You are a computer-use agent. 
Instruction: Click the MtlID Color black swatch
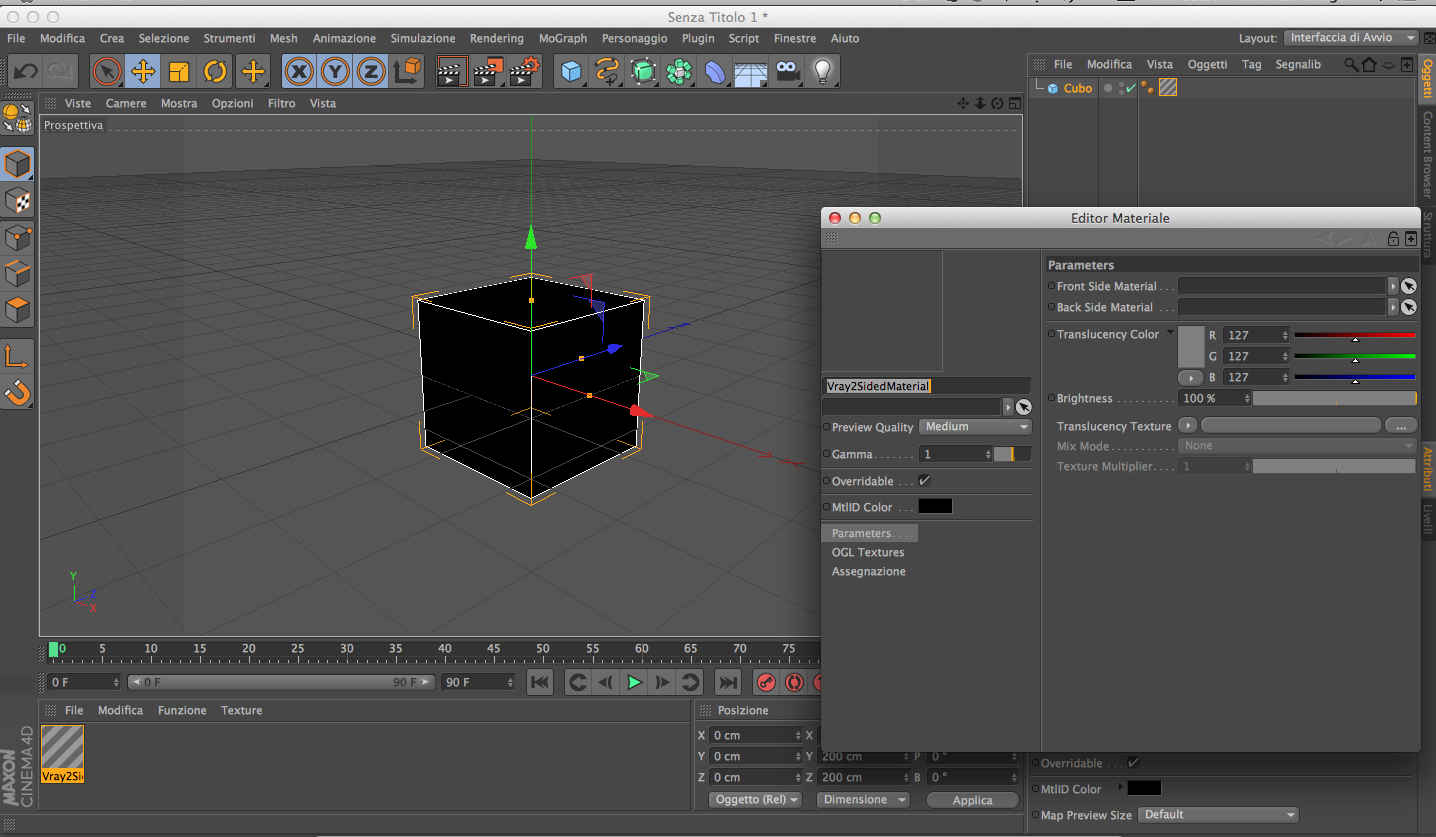(935, 507)
